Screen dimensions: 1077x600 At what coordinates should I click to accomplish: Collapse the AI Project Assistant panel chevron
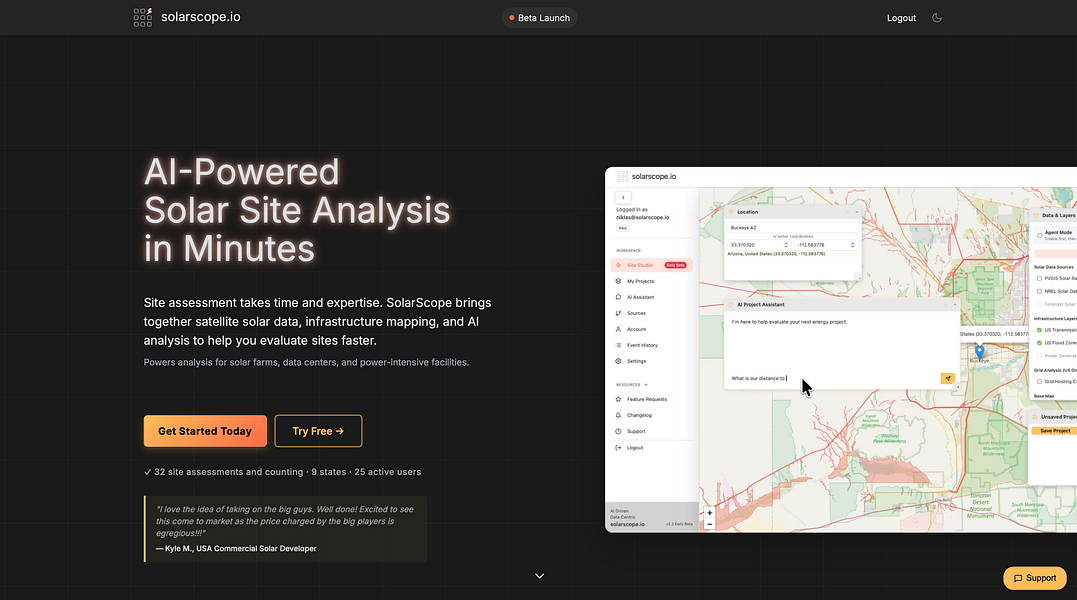pyautogui.click(x=954, y=305)
